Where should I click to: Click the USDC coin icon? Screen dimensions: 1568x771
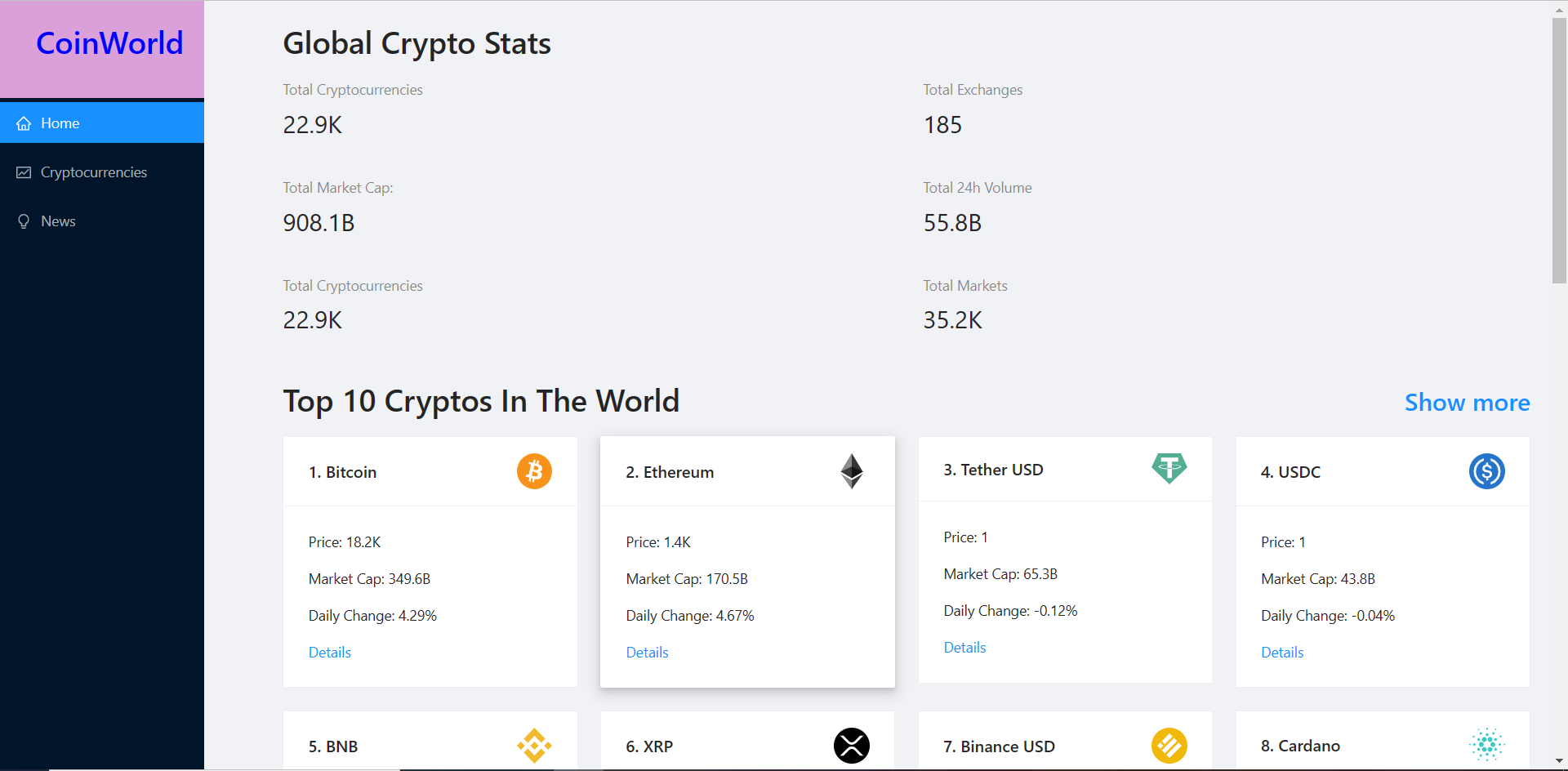pos(1486,471)
